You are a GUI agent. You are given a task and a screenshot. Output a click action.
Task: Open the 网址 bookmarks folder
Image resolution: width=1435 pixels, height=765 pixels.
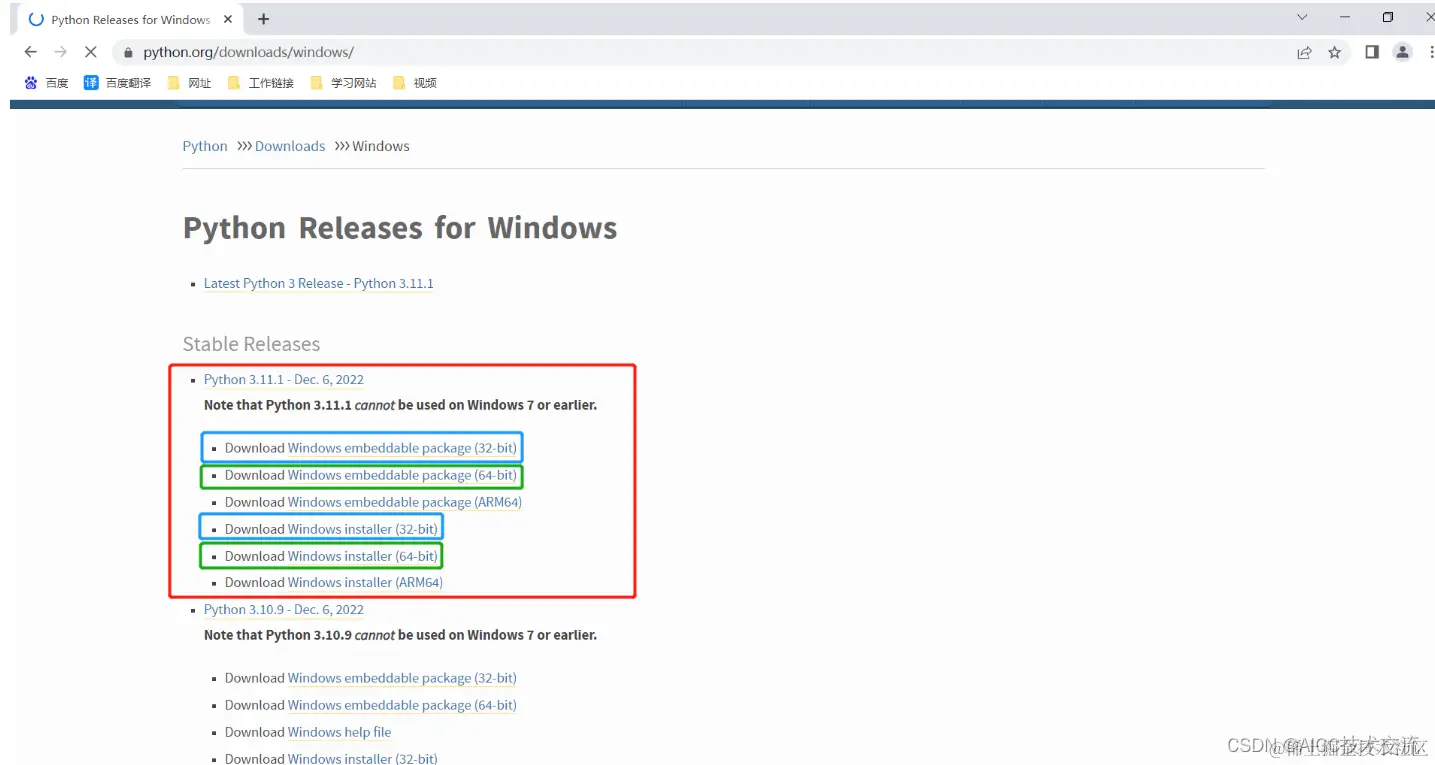click(189, 83)
